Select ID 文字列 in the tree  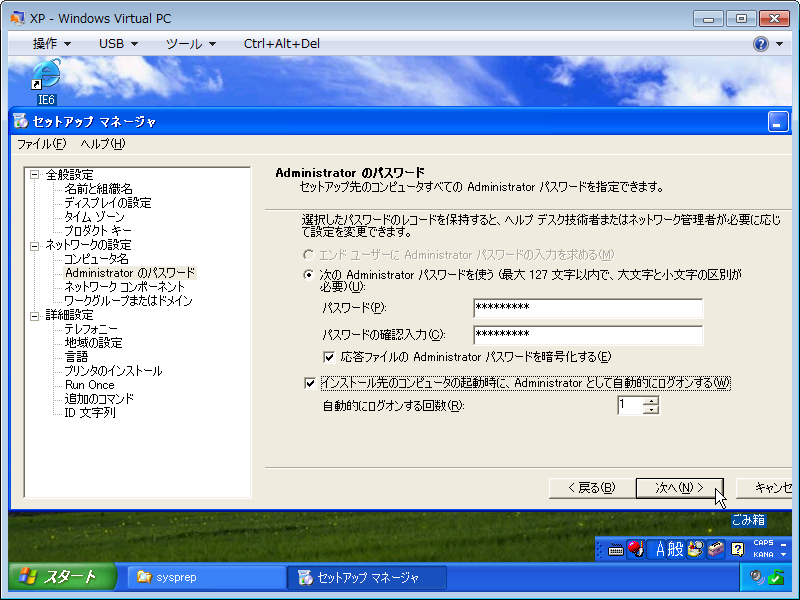click(90, 412)
